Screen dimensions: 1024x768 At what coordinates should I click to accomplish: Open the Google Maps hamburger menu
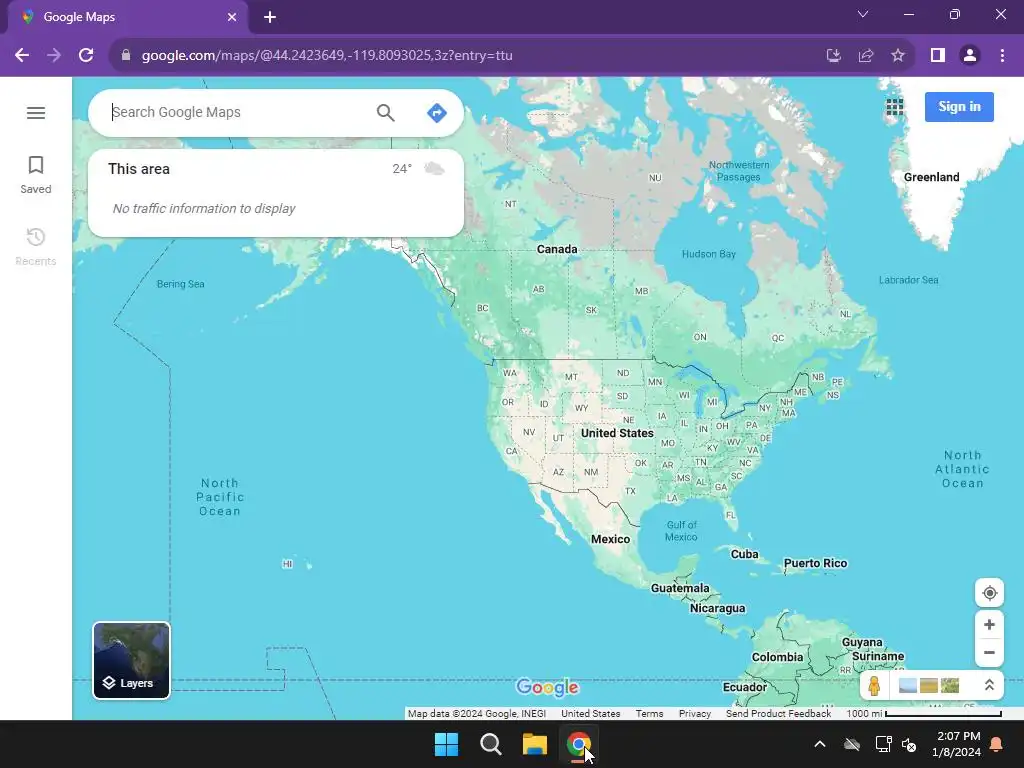(36, 113)
